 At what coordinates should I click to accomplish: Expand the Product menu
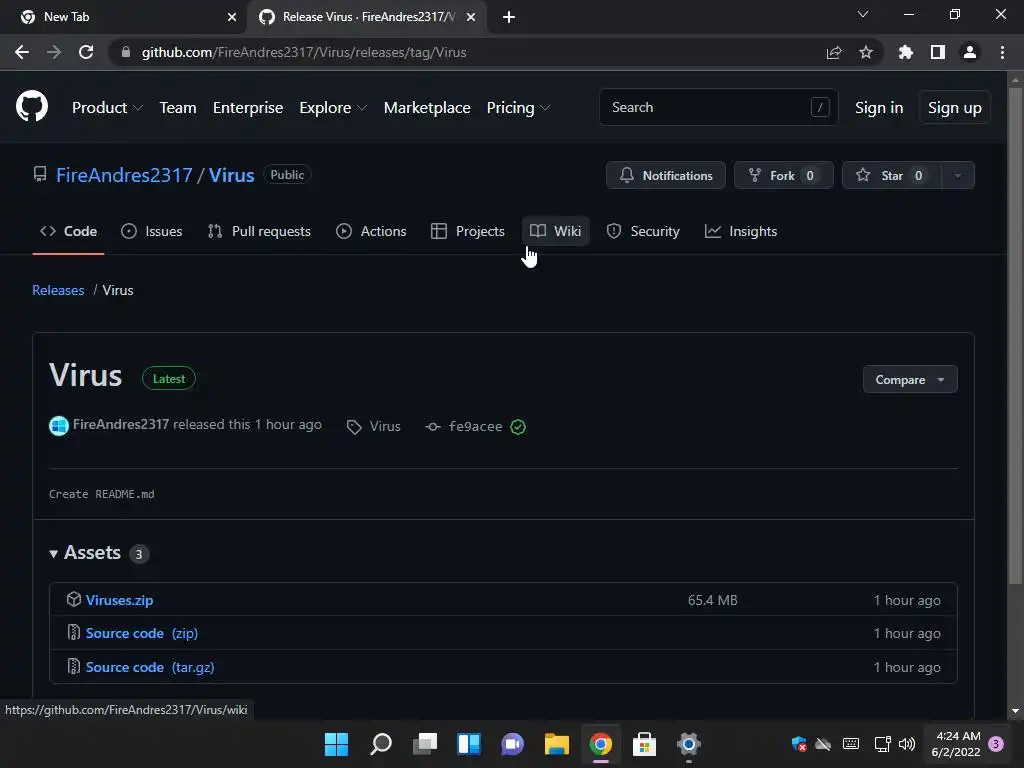107,107
